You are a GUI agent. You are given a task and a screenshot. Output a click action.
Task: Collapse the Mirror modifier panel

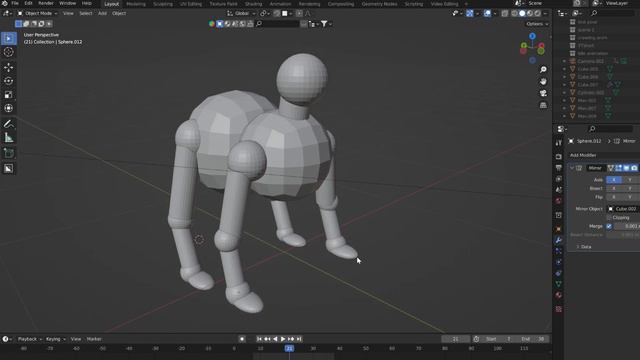tap(572, 168)
